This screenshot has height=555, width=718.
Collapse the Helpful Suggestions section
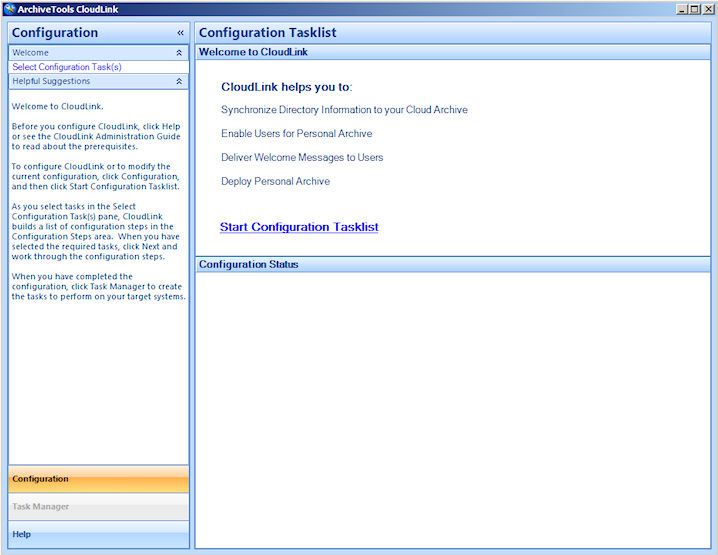tap(179, 82)
